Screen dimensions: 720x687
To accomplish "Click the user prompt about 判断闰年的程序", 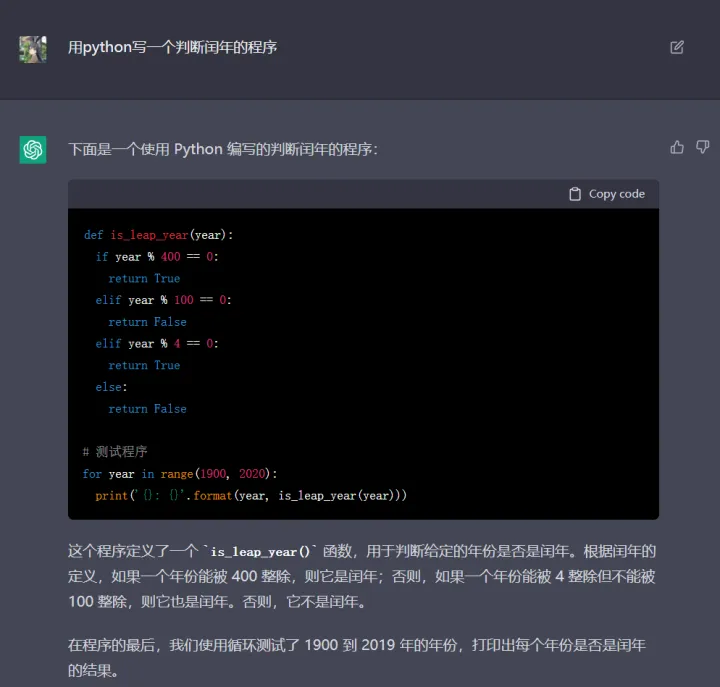I will 172,47.
